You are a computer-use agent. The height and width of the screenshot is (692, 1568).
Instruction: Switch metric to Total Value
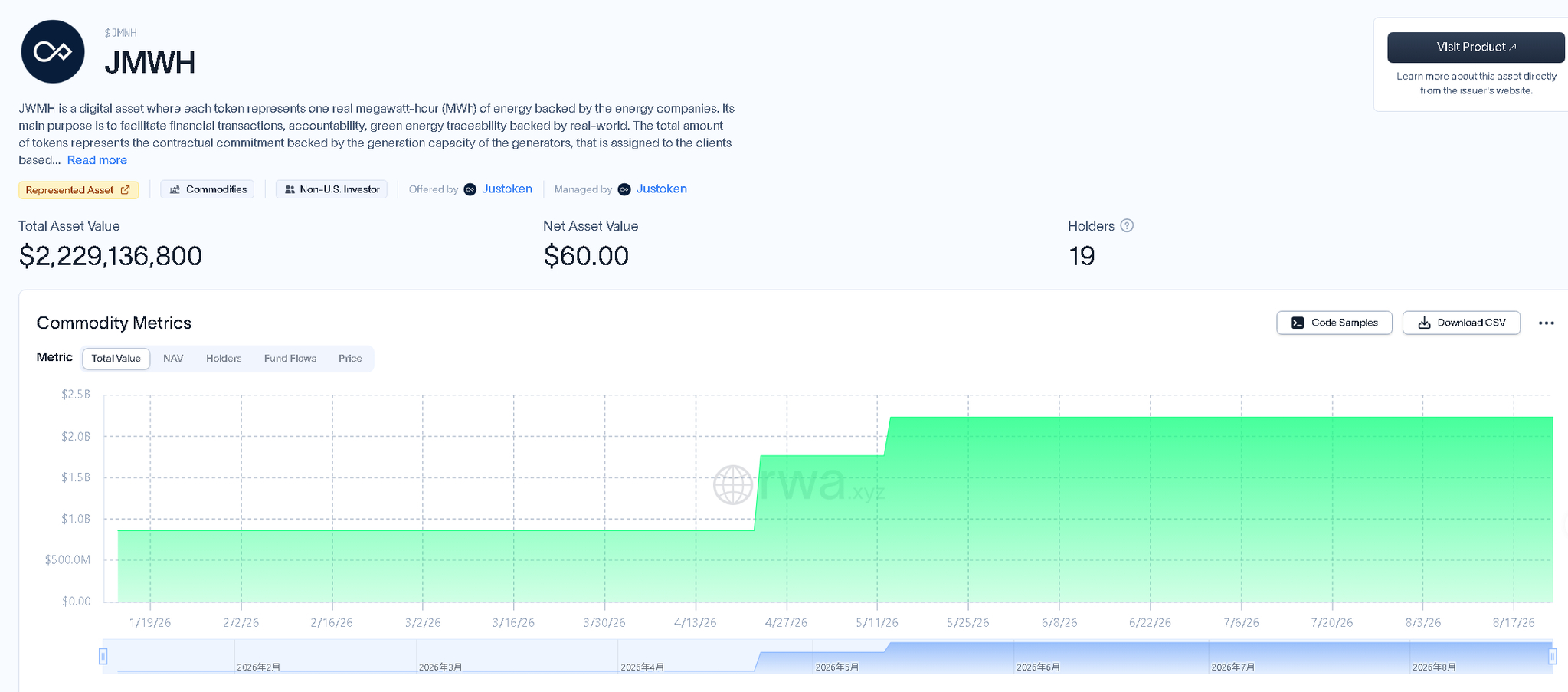pyautogui.click(x=116, y=359)
